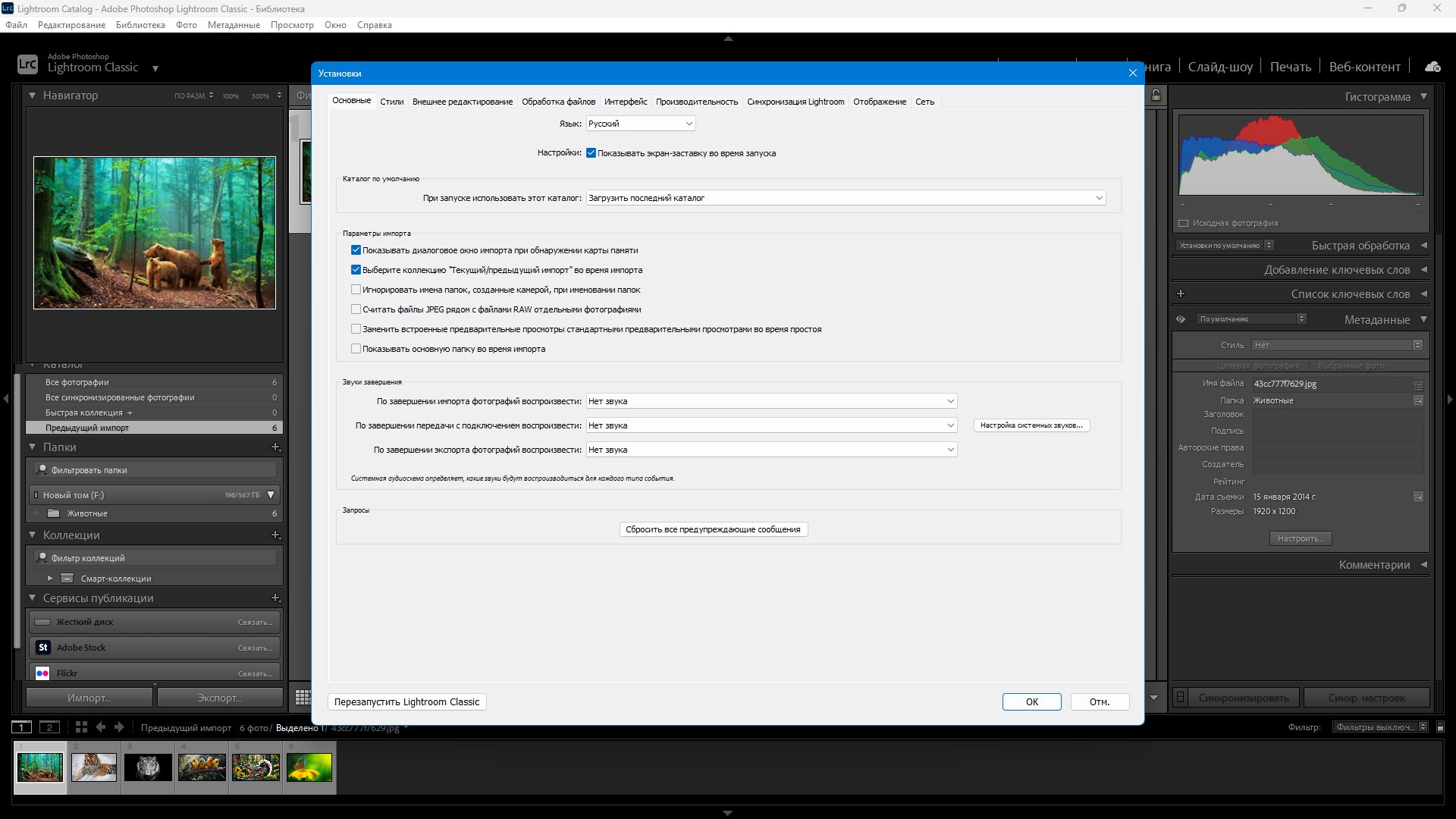Image resolution: width=1456 pixels, height=819 pixels.
Task: Click the Adobe Stock service icon
Action: point(43,648)
